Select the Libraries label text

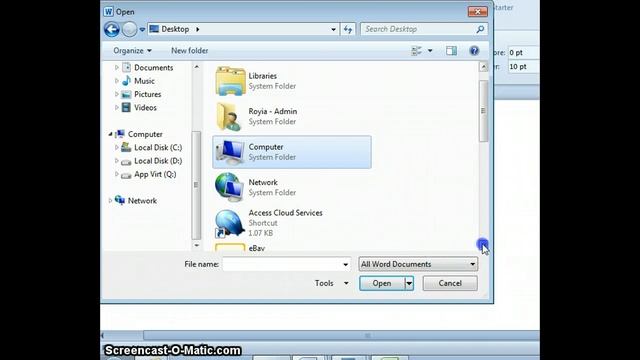pos(262,76)
